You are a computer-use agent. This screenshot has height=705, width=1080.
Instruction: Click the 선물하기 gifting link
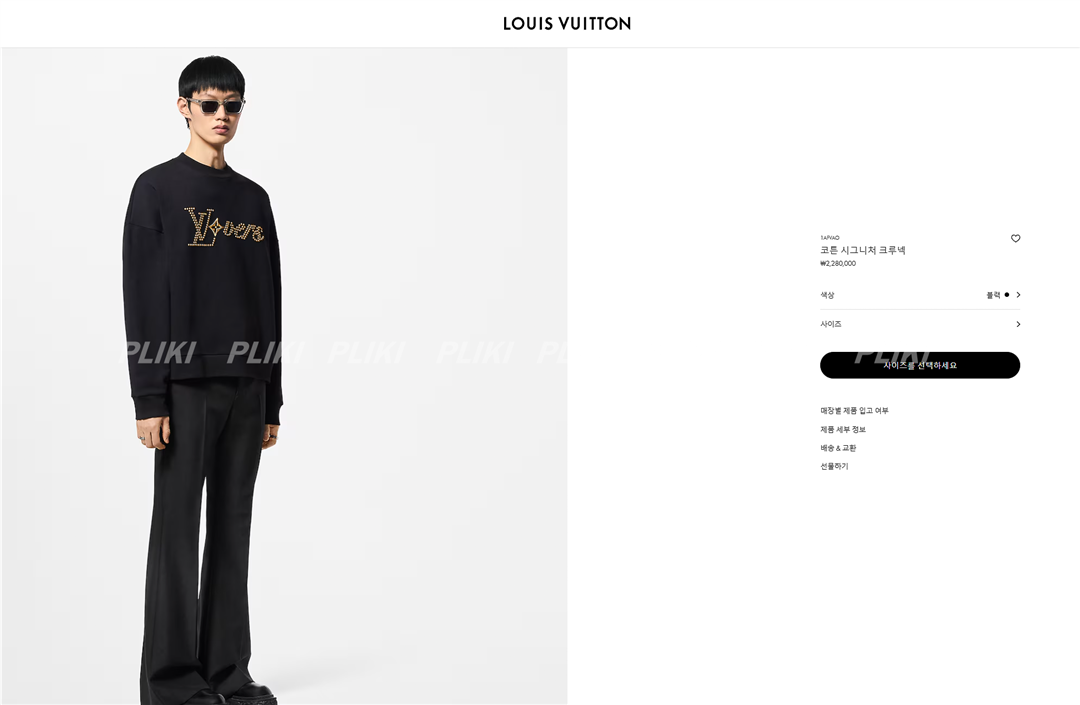pyautogui.click(x=834, y=466)
